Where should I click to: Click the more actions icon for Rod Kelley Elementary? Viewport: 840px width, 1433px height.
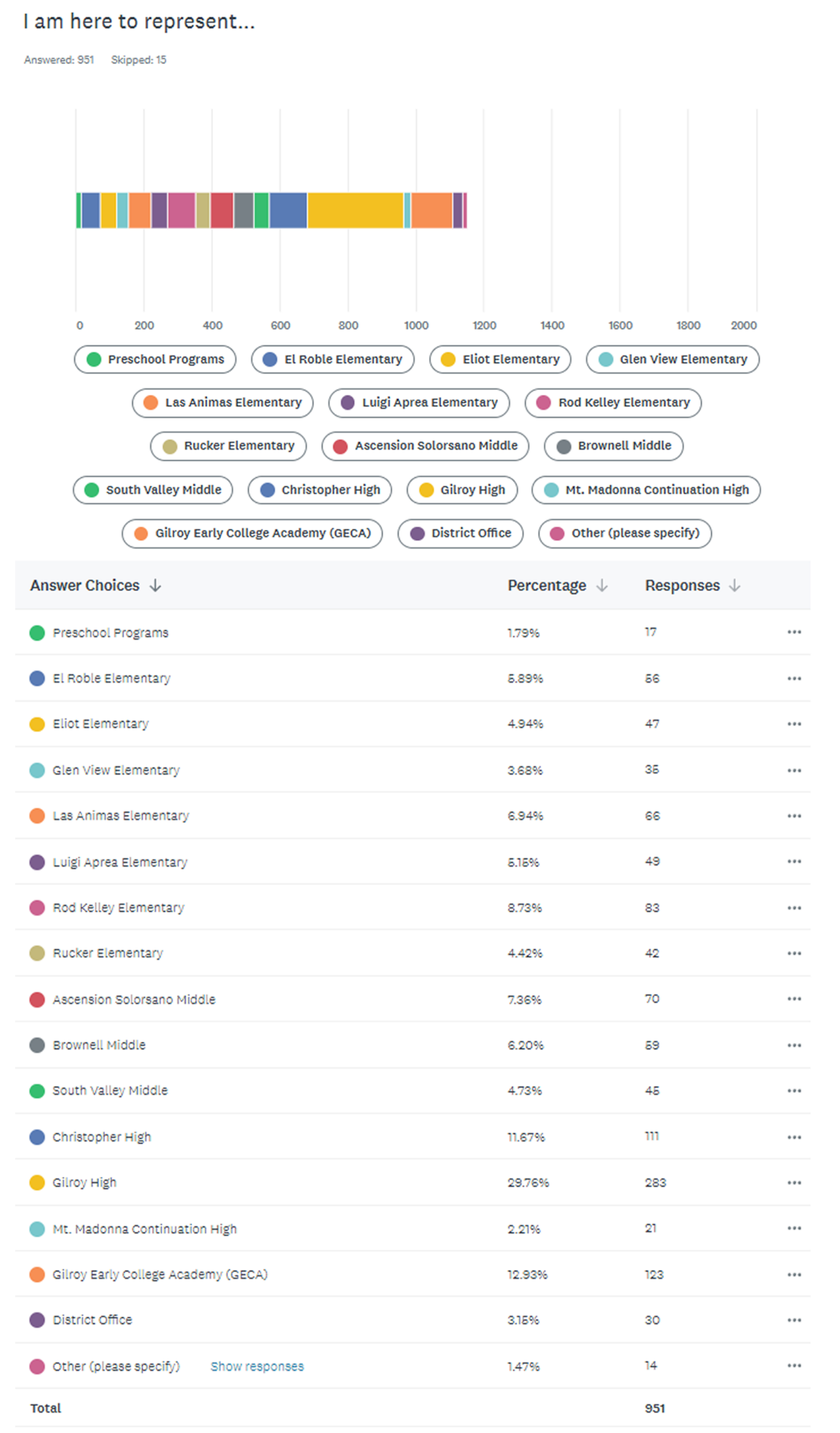pyautogui.click(x=794, y=907)
